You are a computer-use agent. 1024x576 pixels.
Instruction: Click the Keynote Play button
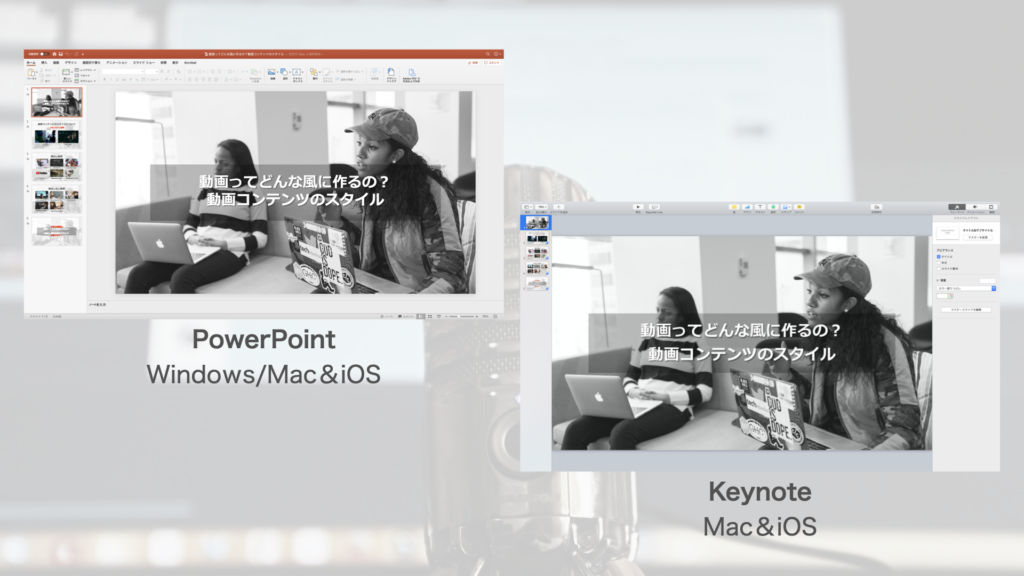coord(638,207)
